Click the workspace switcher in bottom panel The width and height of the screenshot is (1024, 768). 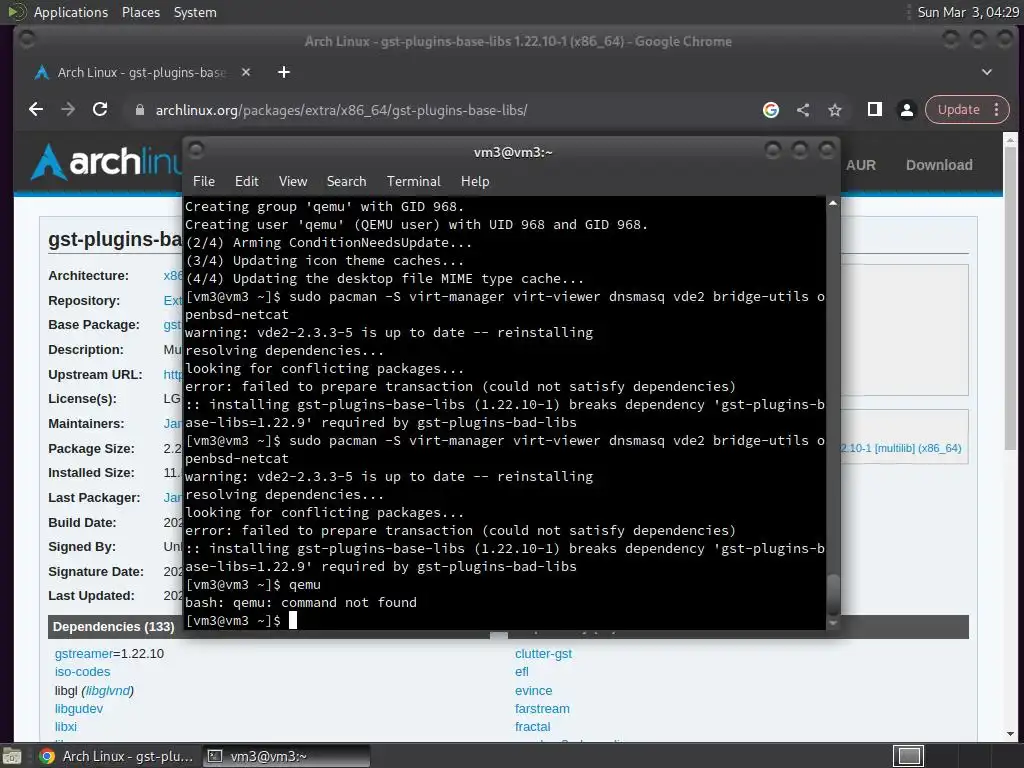coord(908,756)
